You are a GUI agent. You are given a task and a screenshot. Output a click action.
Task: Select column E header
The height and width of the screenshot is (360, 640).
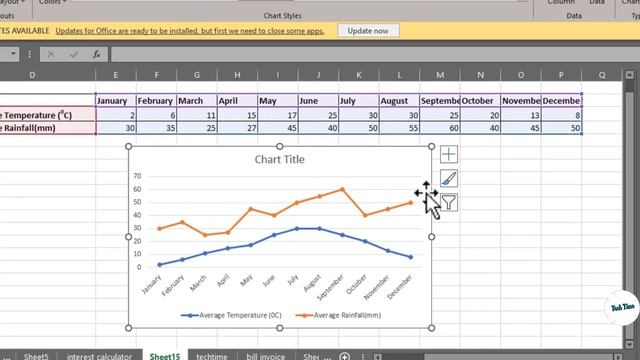116,75
